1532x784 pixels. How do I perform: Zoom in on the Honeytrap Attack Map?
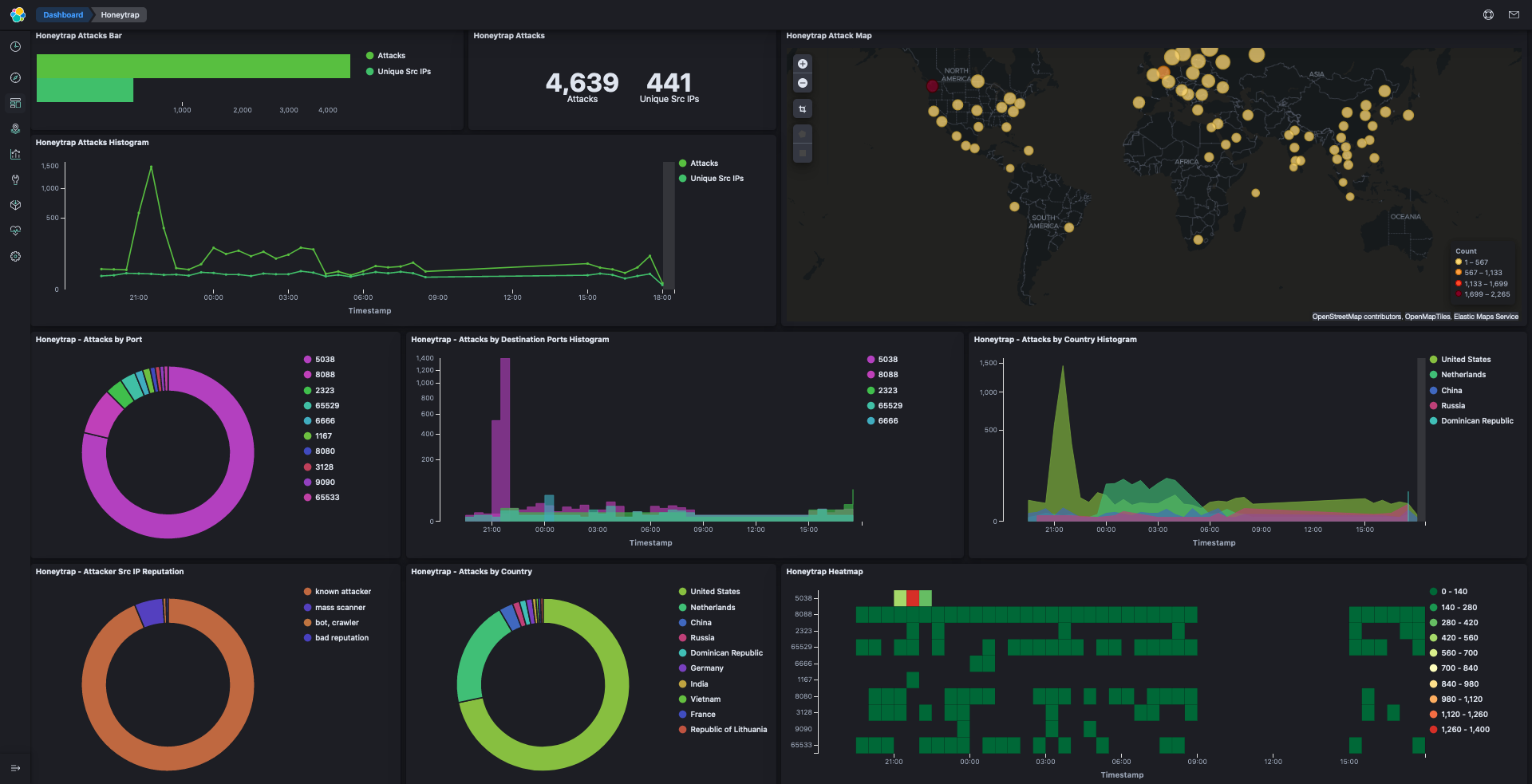tap(803, 64)
